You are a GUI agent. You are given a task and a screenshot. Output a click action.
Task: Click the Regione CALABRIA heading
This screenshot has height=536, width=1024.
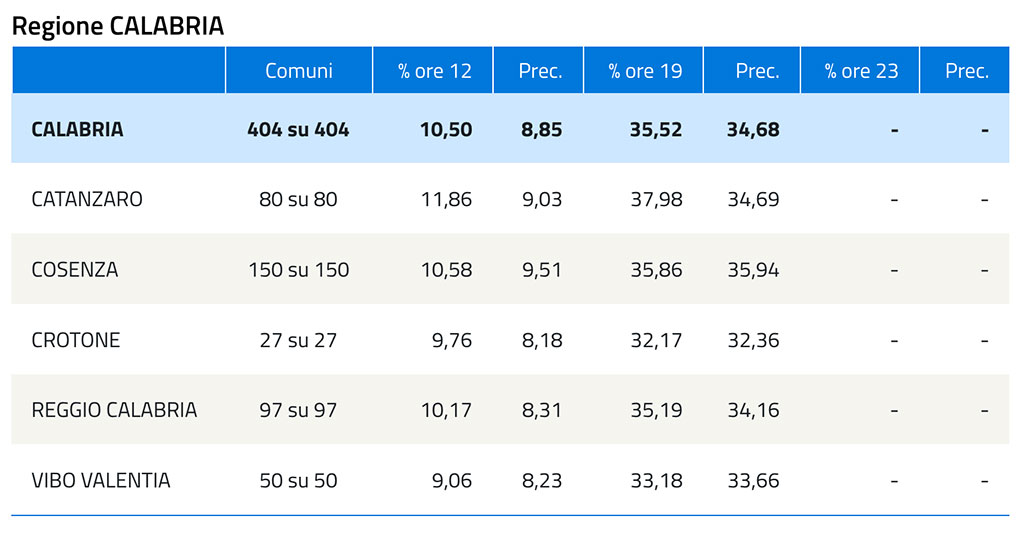tap(118, 26)
